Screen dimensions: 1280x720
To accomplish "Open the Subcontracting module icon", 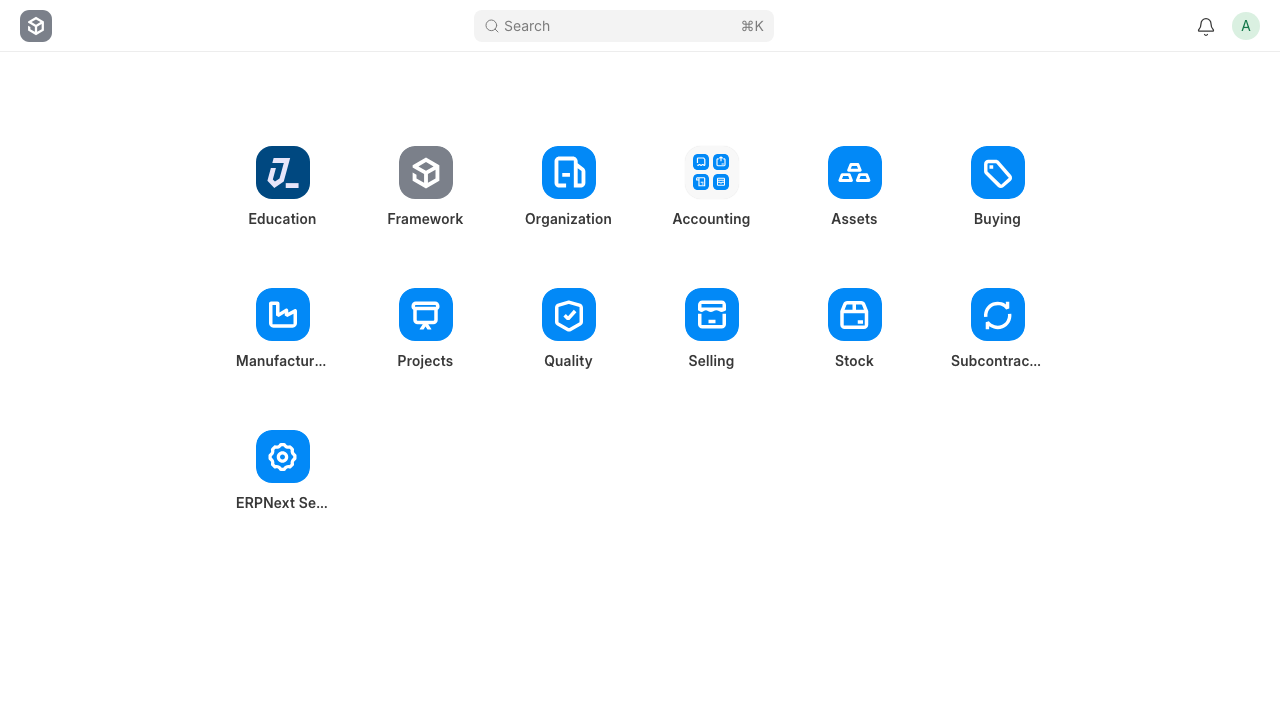I will [x=998, y=315].
